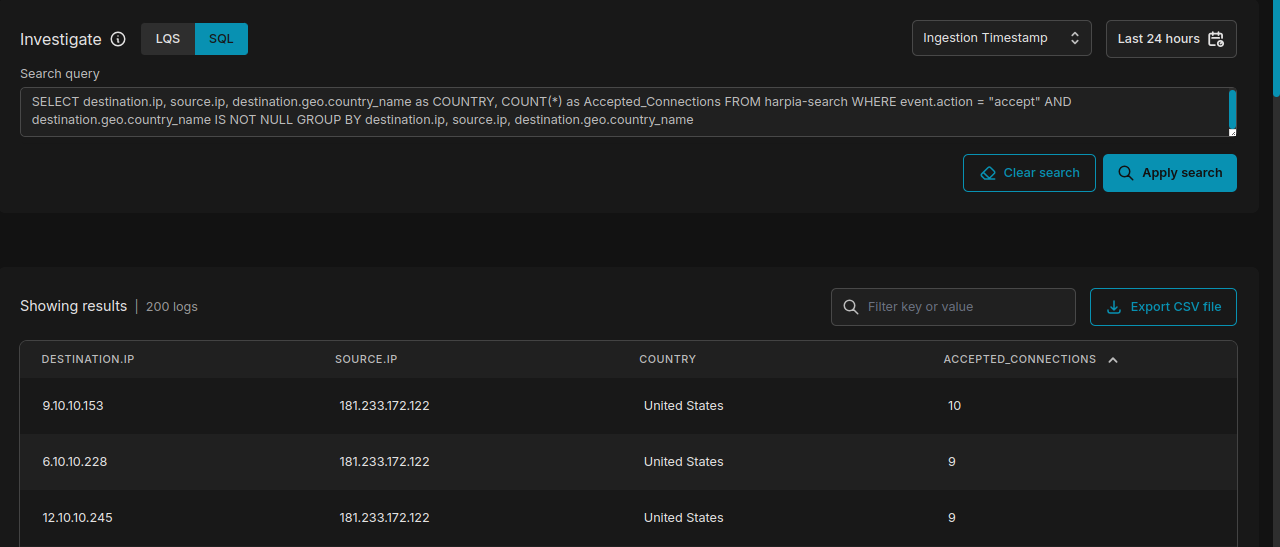Sort by DESTINATION.IP column header
This screenshot has width=1280, height=547.
click(x=88, y=359)
